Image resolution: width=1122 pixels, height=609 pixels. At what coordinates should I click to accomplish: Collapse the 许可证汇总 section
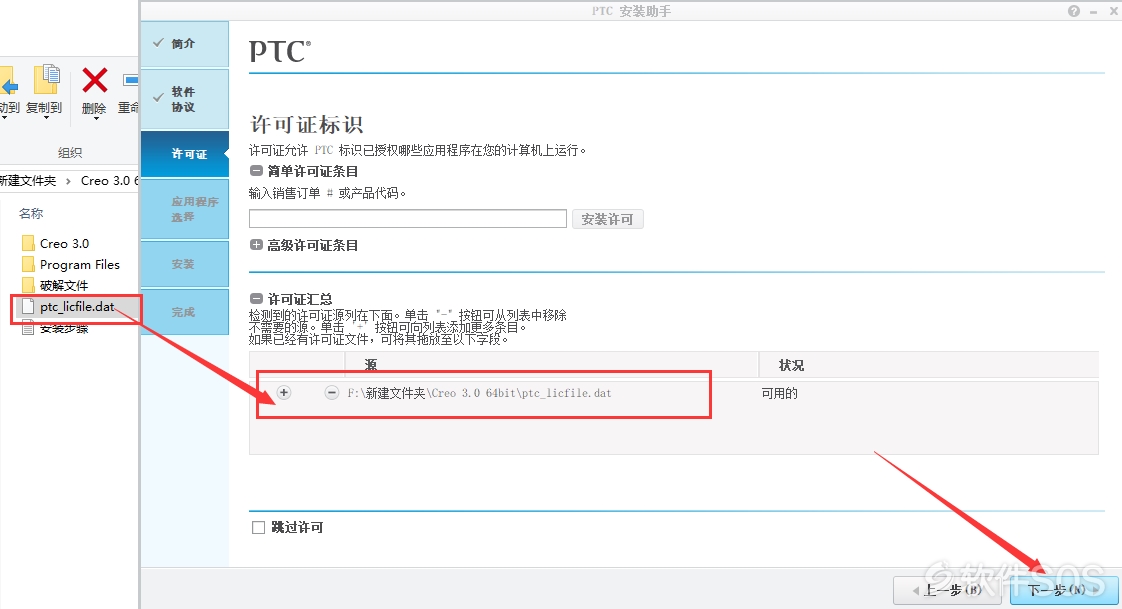[x=256, y=298]
